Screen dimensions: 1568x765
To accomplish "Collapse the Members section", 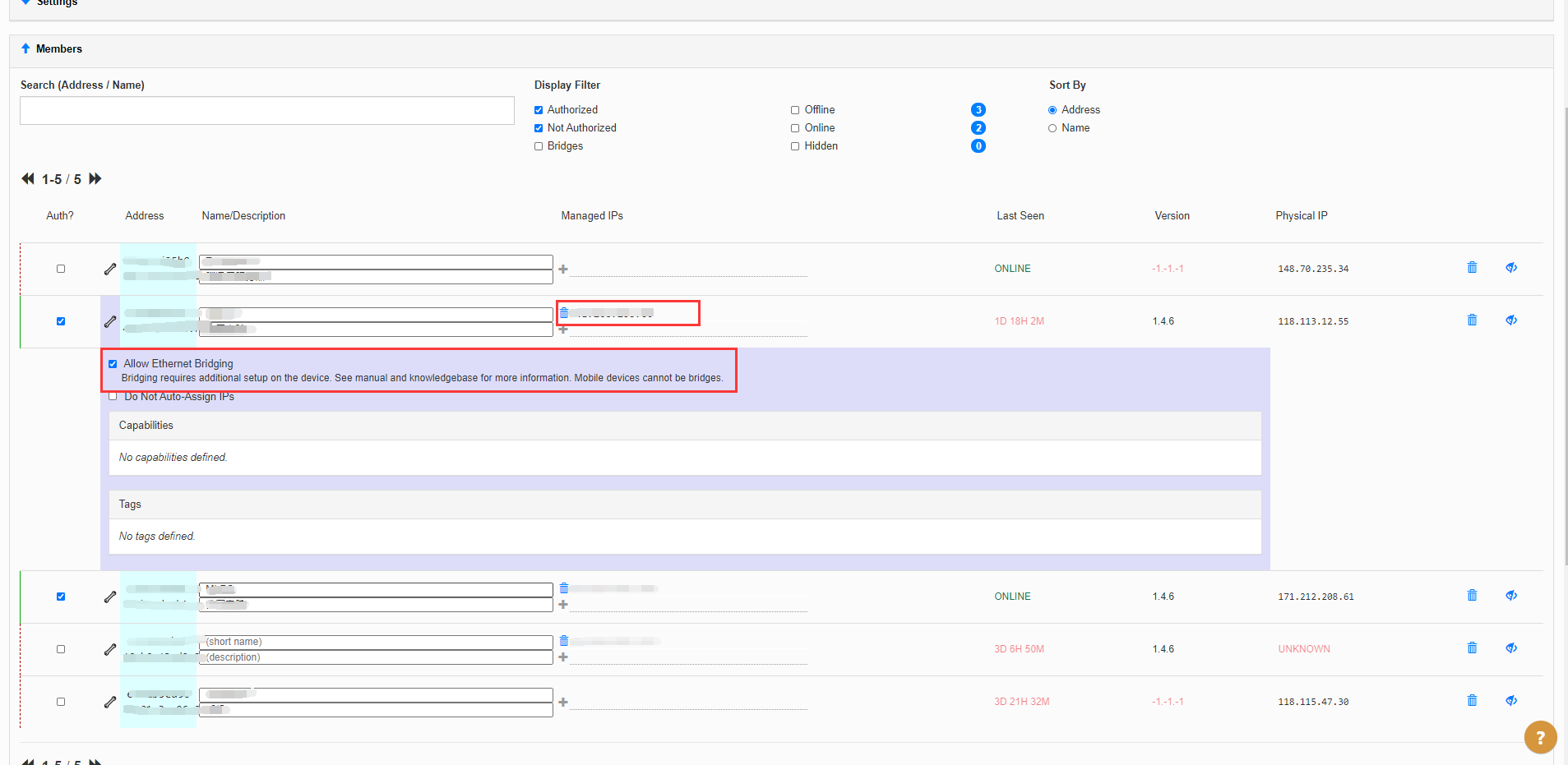I will click(25, 49).
